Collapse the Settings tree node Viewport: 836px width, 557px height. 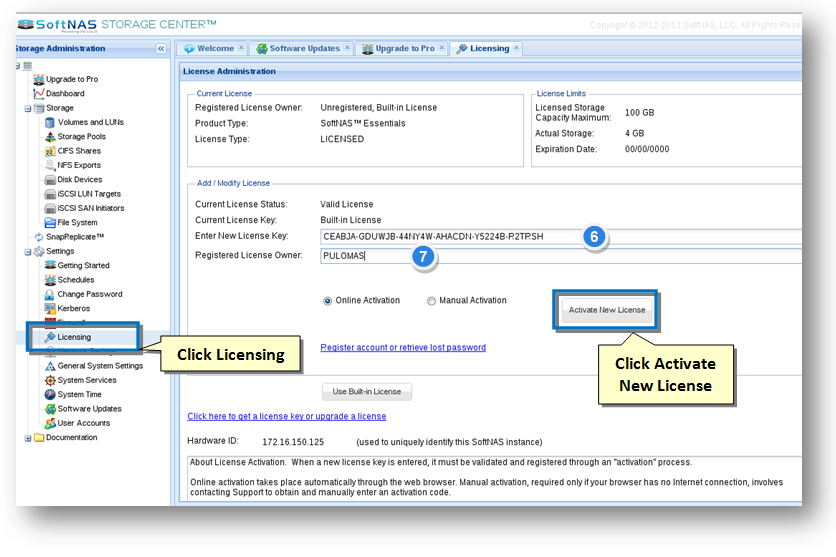(28, 251)
